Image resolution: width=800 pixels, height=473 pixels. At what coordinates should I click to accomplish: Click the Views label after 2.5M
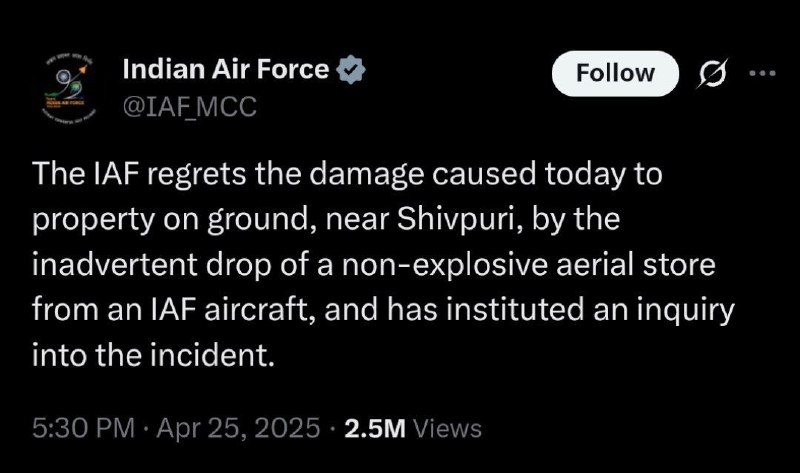point(447,429)
